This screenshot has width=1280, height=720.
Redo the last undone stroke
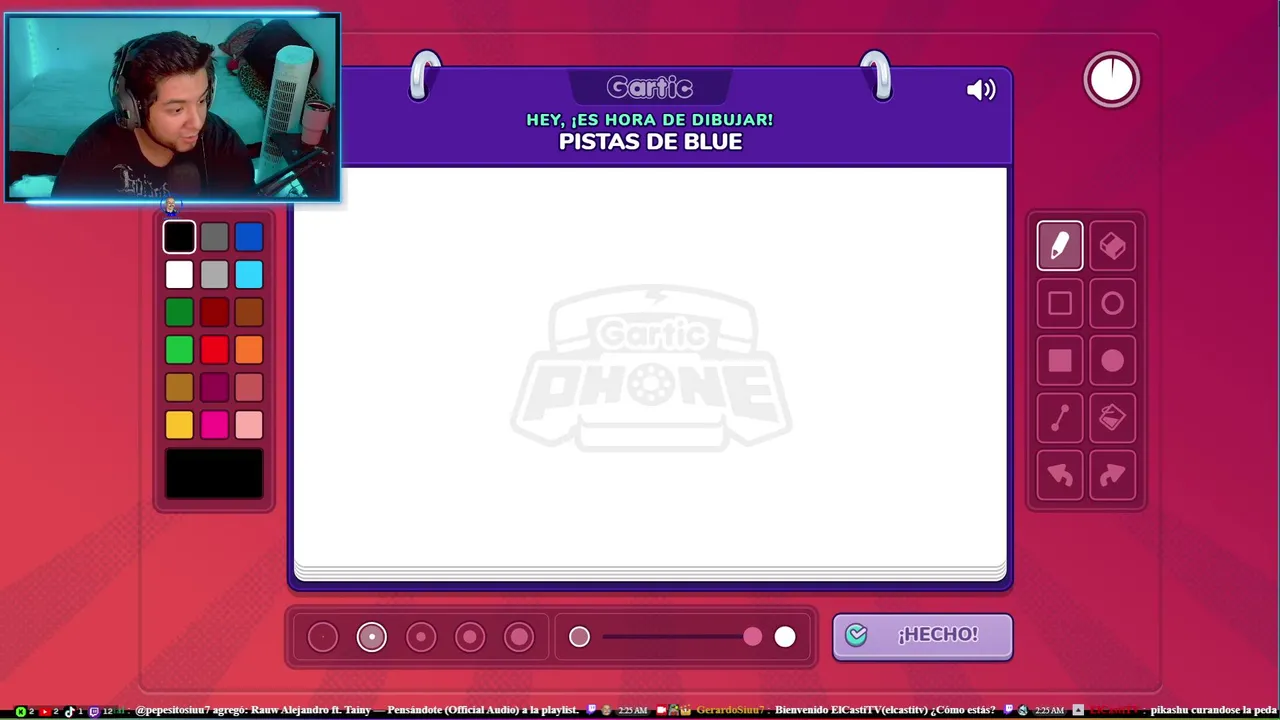1112,476
